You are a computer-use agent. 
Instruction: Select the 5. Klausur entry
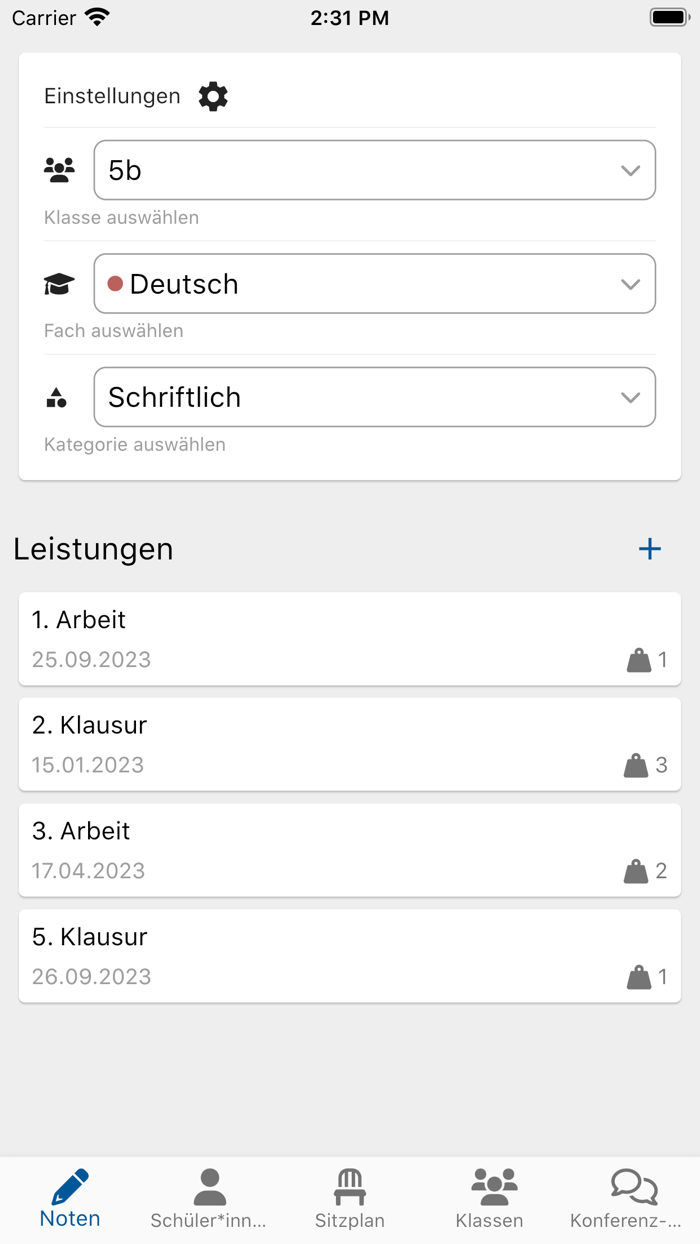click(x=349, y=955)
